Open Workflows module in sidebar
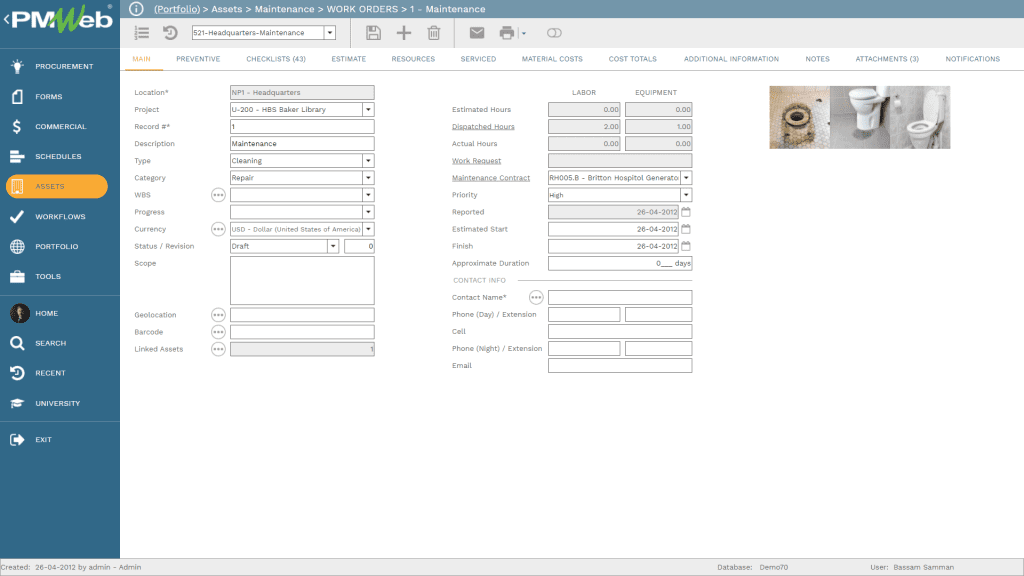1024x576 pixels. [x=59, y=216]
